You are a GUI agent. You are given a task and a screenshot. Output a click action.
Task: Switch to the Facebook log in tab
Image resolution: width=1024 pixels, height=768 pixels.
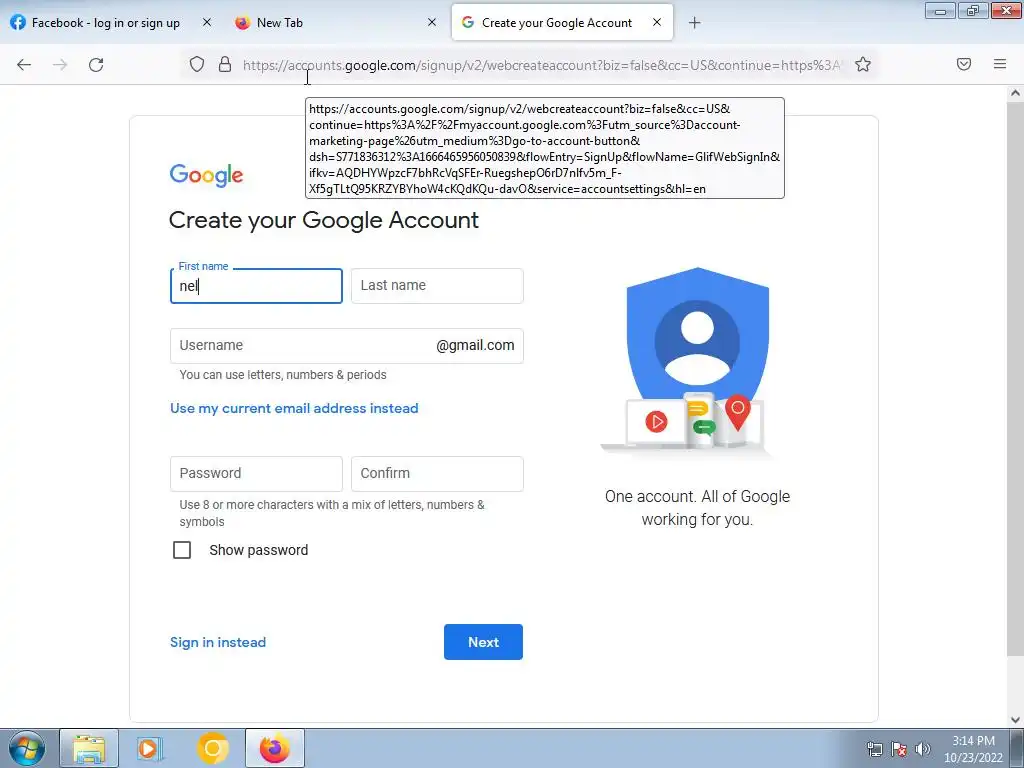pyautogui.click(x=111, y=22)
